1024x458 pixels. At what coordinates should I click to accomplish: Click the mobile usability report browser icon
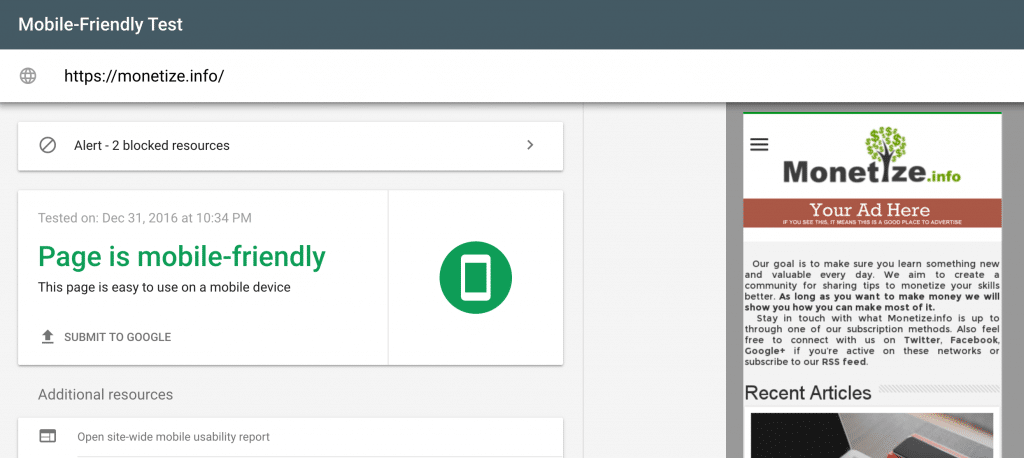(x=48, y=436)
